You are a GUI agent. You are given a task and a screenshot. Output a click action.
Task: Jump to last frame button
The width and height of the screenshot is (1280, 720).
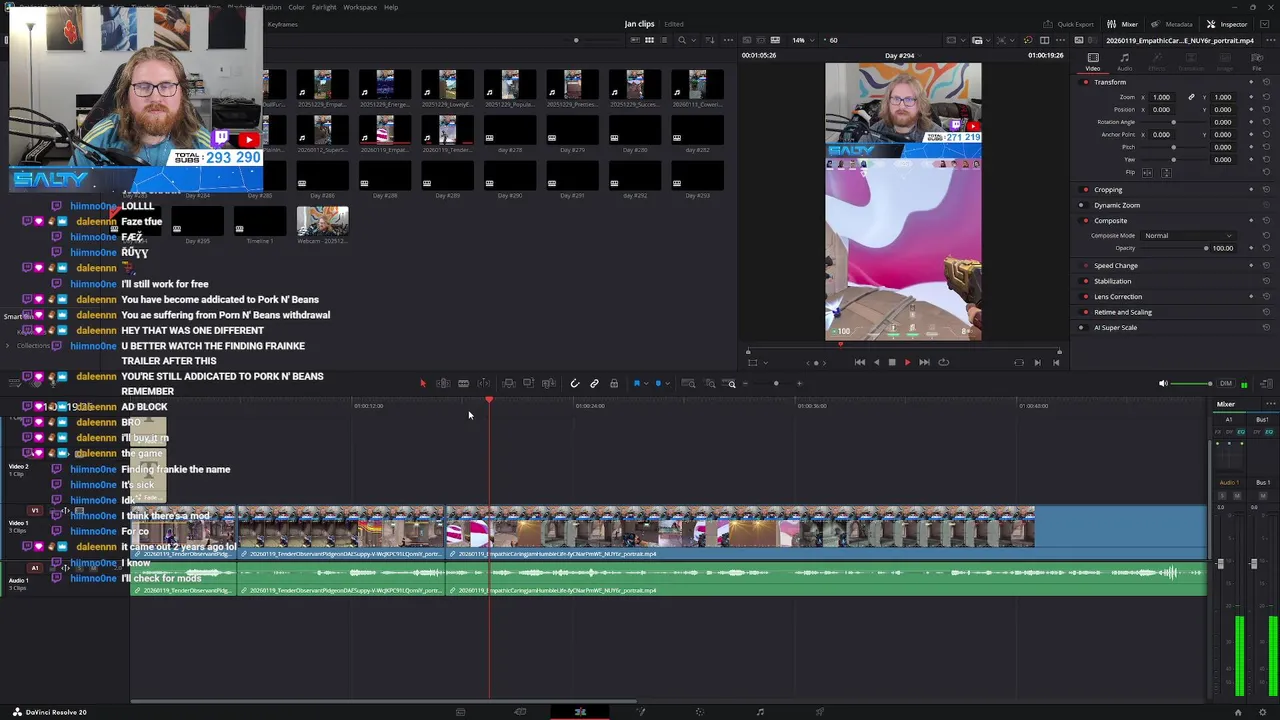coord(925,363)
